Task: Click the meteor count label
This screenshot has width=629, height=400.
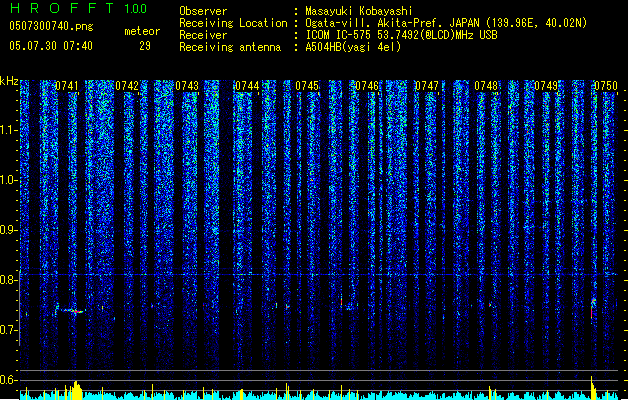Action: [142, 31]
